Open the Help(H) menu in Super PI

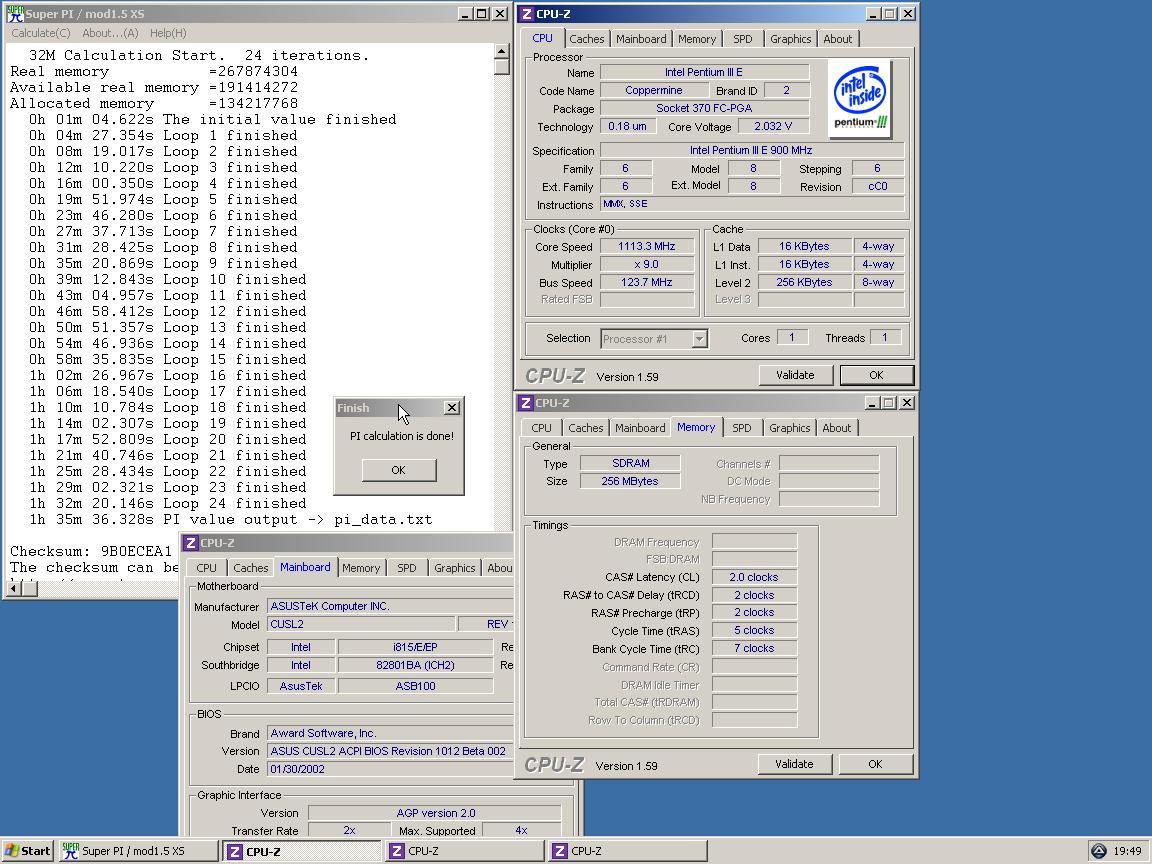168,33
